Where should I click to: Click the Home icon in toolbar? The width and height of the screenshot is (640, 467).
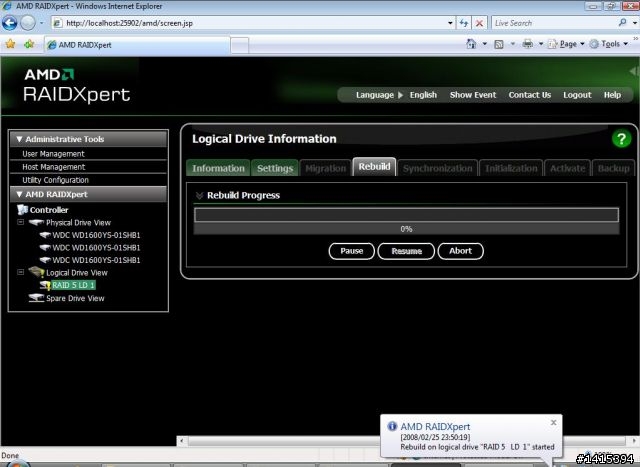[471, 44]
